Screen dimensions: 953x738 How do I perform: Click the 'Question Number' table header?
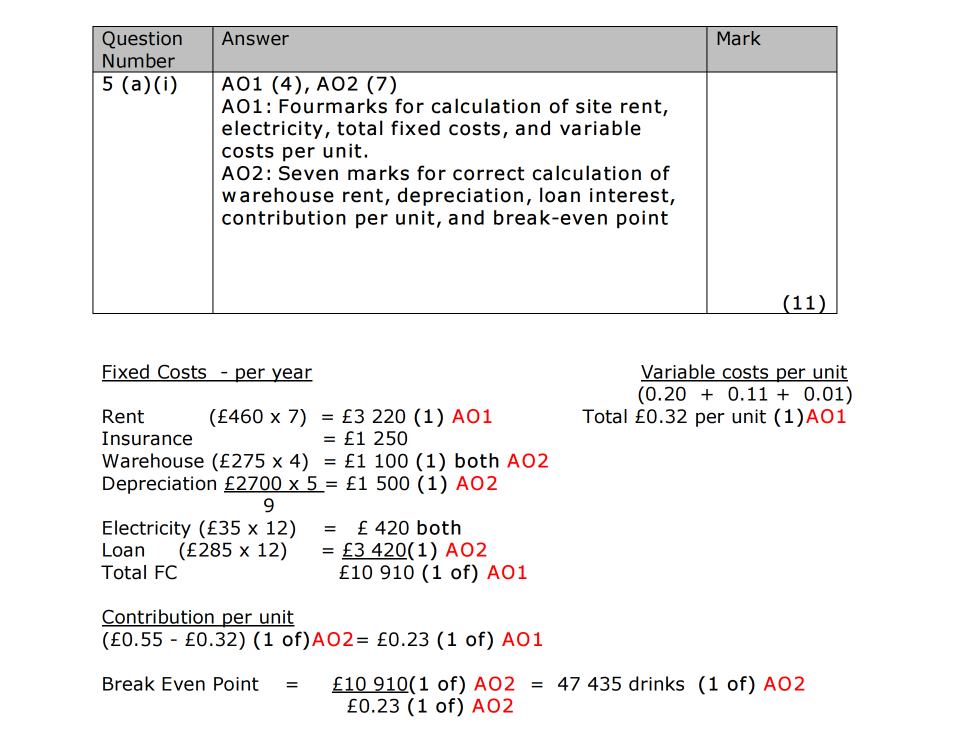pyautogui.click(x=142, y=49)
